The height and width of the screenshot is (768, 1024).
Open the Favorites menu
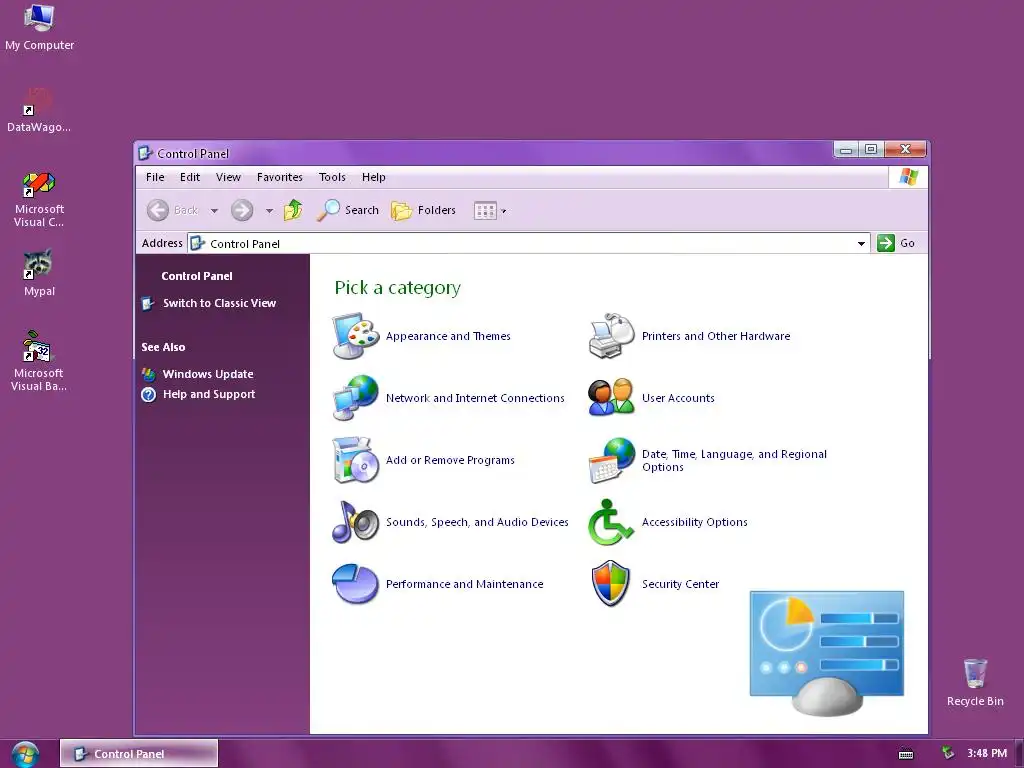click(280, 177)
